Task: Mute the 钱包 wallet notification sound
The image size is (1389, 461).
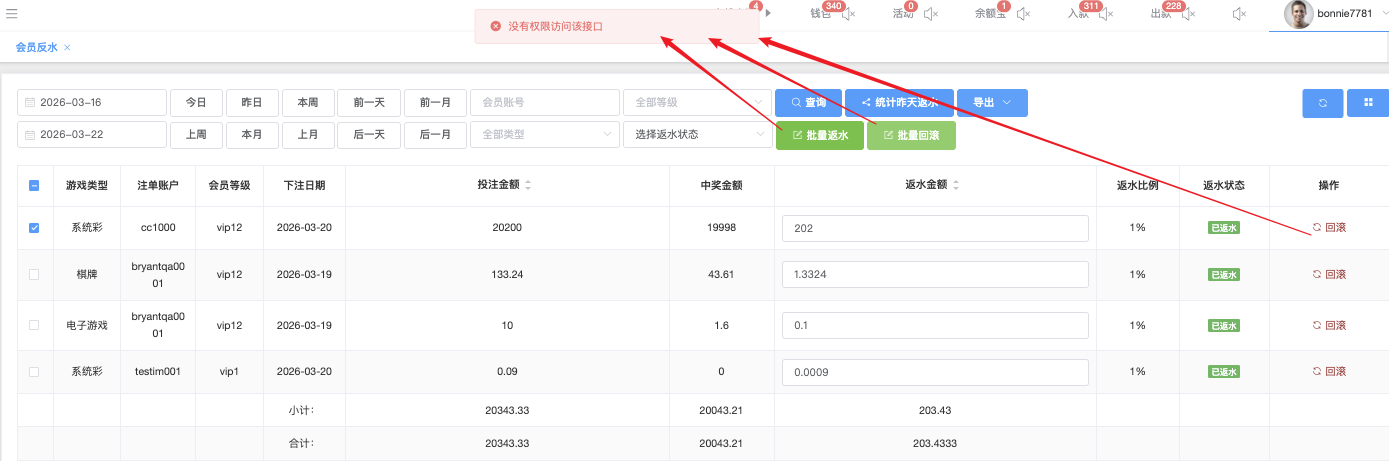Action: click(x=848, y=14)
